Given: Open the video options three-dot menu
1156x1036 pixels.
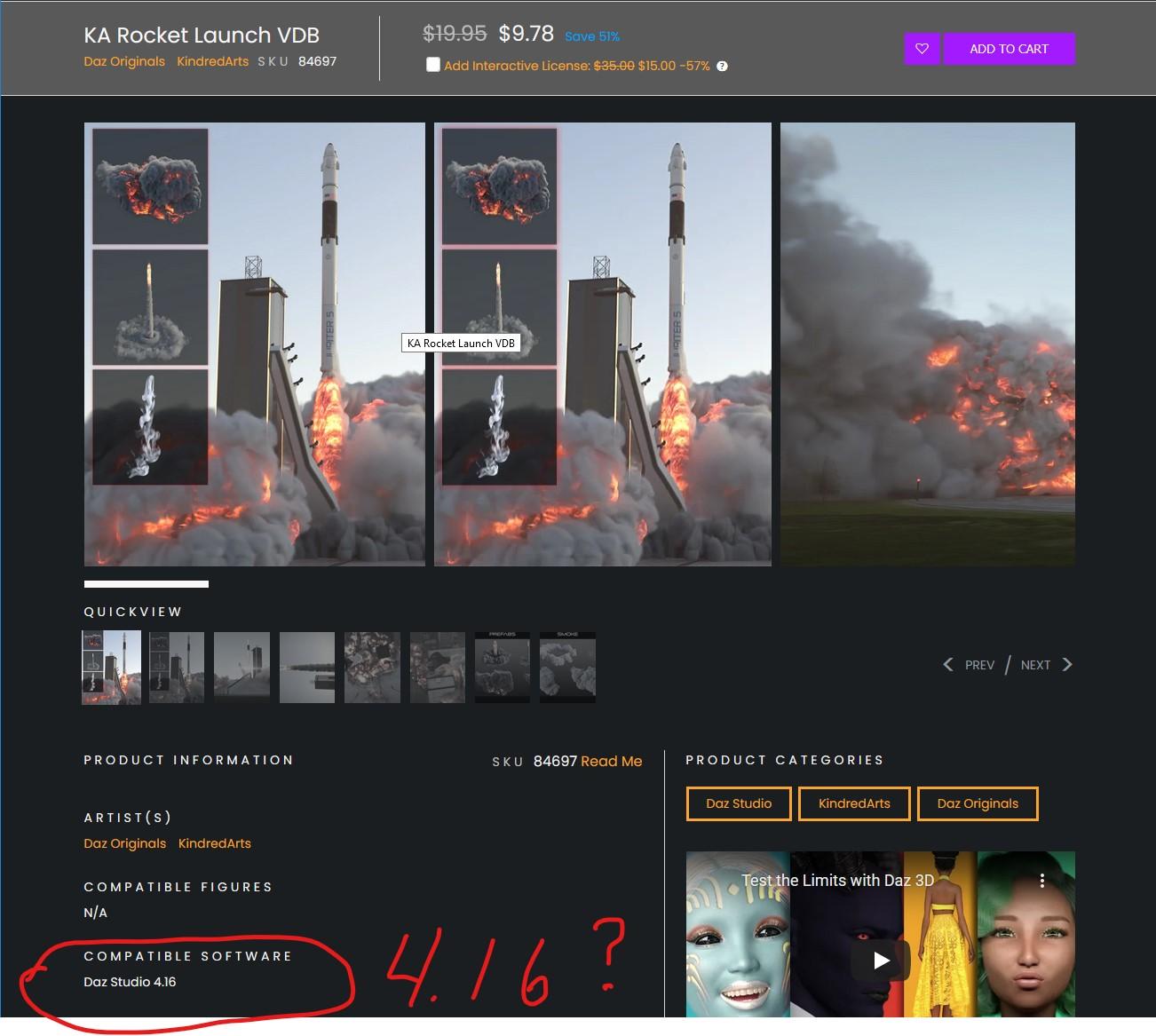Looking at the screenshot, I should click(x=1041, y=881).
